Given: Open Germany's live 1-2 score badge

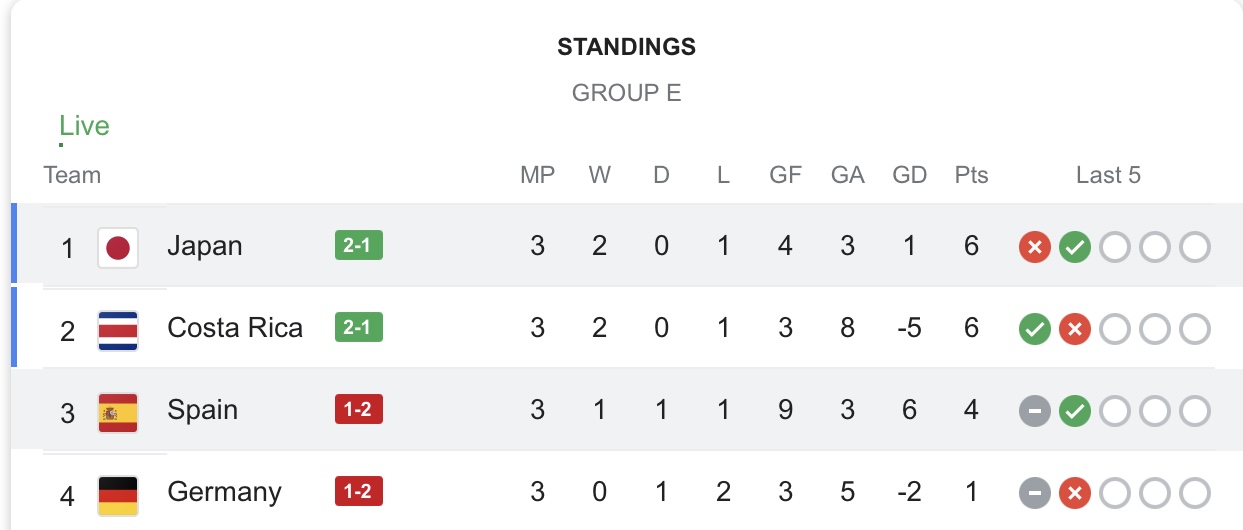Looking at the screenshot, I should (x=359, y=491).
